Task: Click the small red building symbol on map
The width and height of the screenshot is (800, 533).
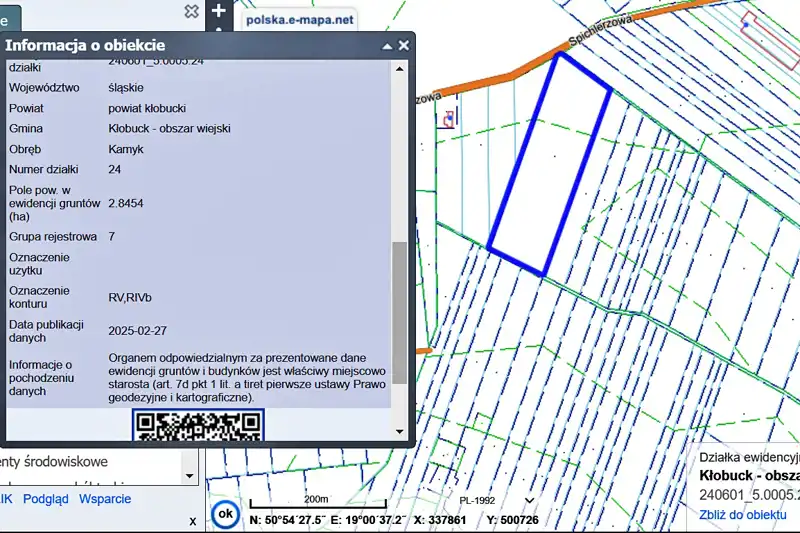Action: tap(449, 117)
